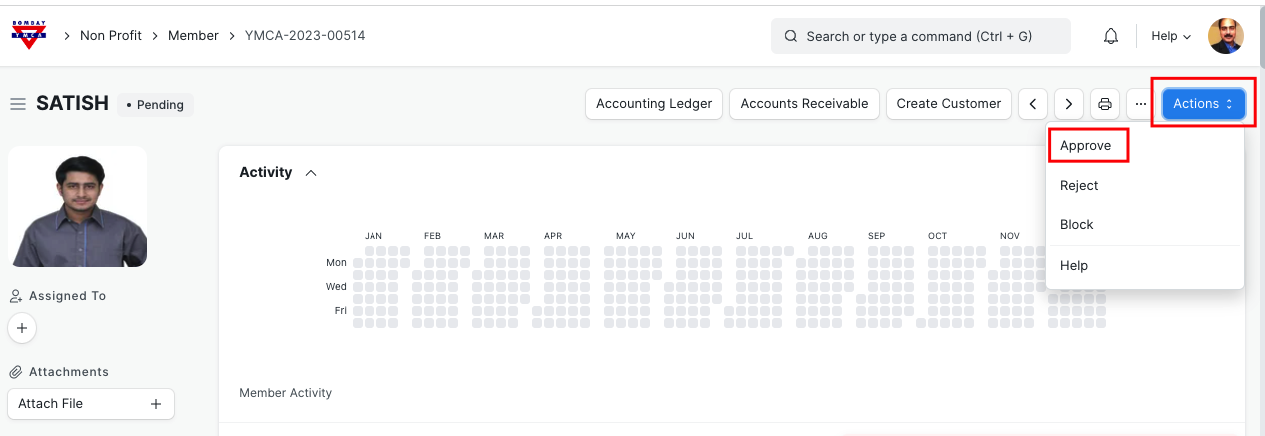This screenshot has width=1265, height=436.
Task: Go to next member record arrow
Action: [x=1069, y=104]
